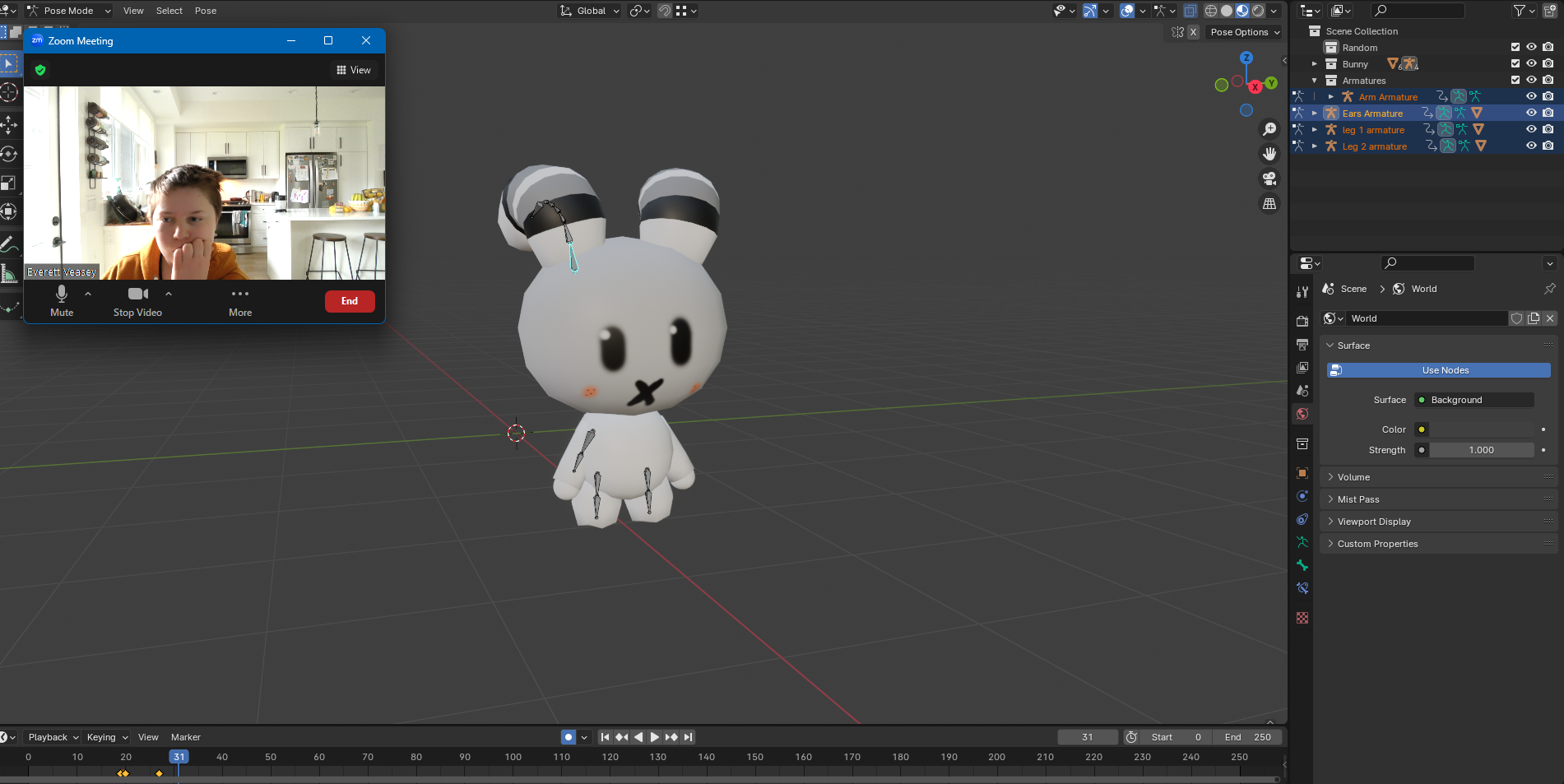
Task: Open the Pose Mode dropdown
Action: (x=70, y=11)
